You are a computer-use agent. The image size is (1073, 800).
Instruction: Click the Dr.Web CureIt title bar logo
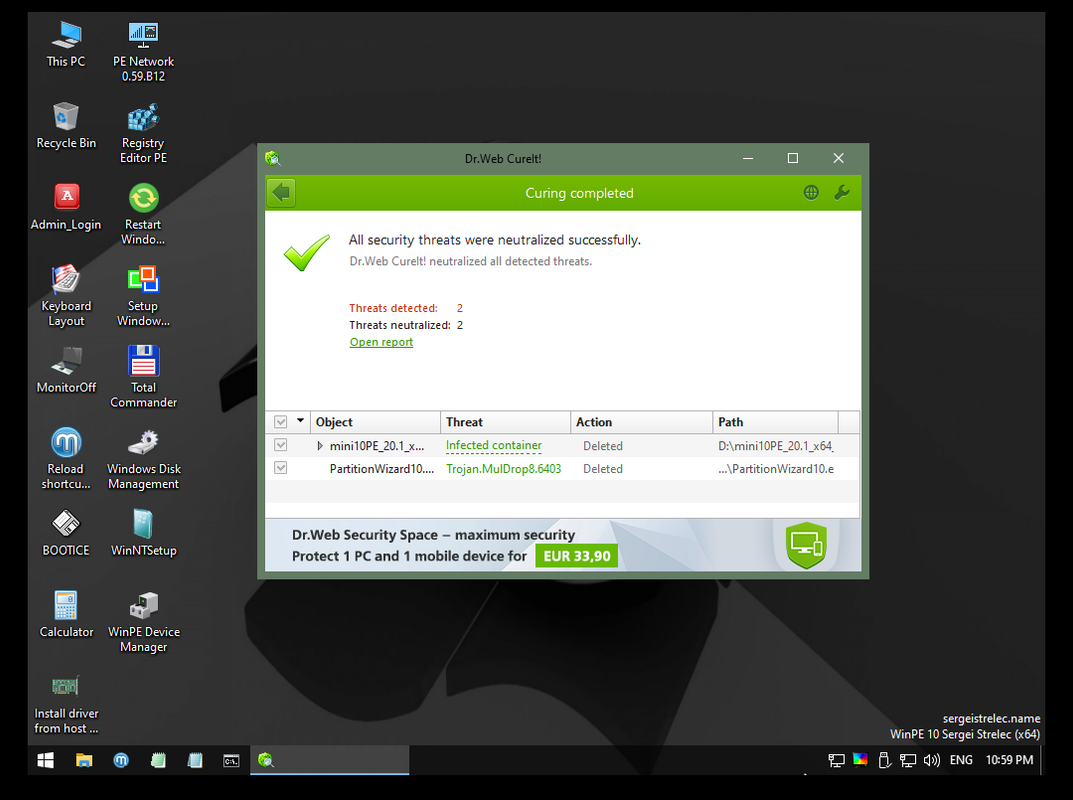coord(273,158)
